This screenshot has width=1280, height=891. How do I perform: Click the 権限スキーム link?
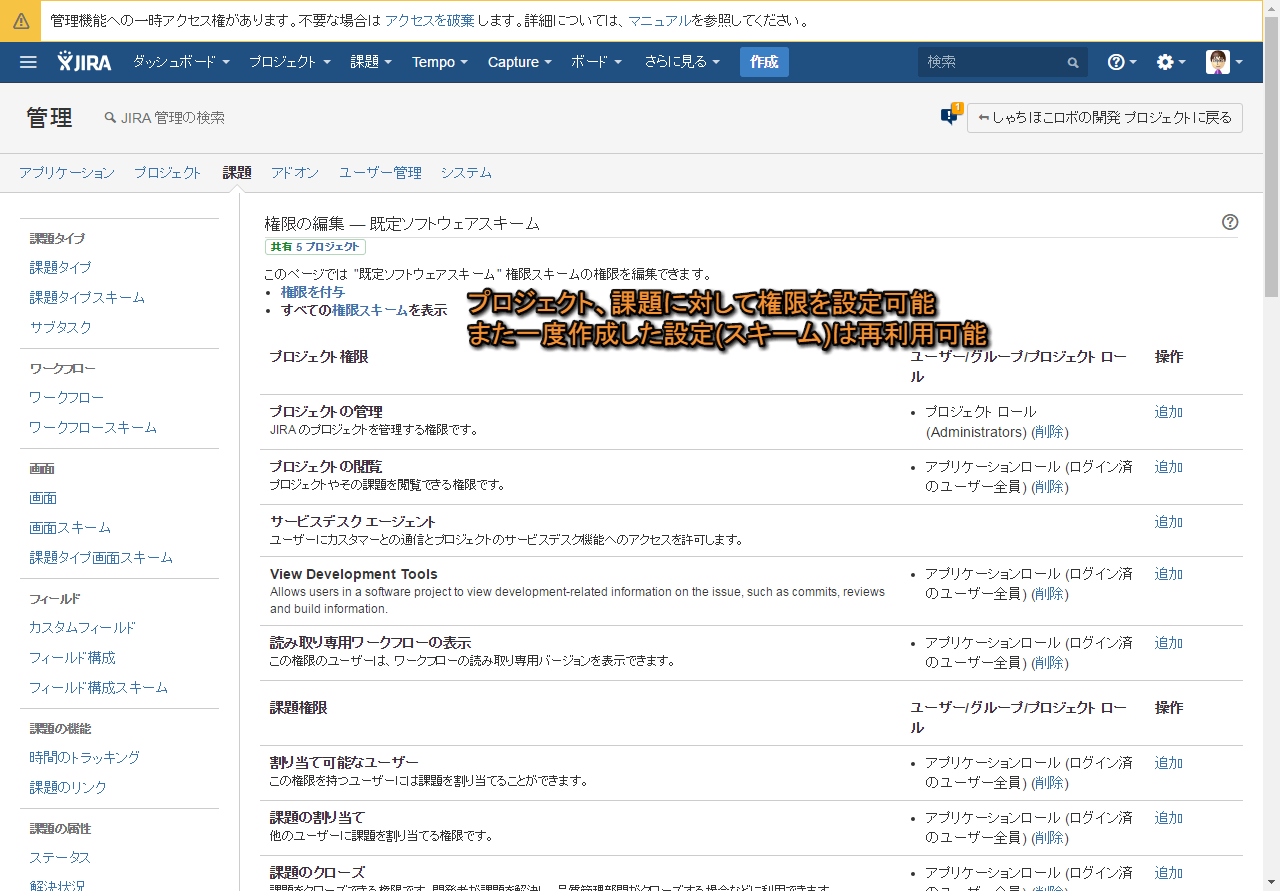click(370, 310)
